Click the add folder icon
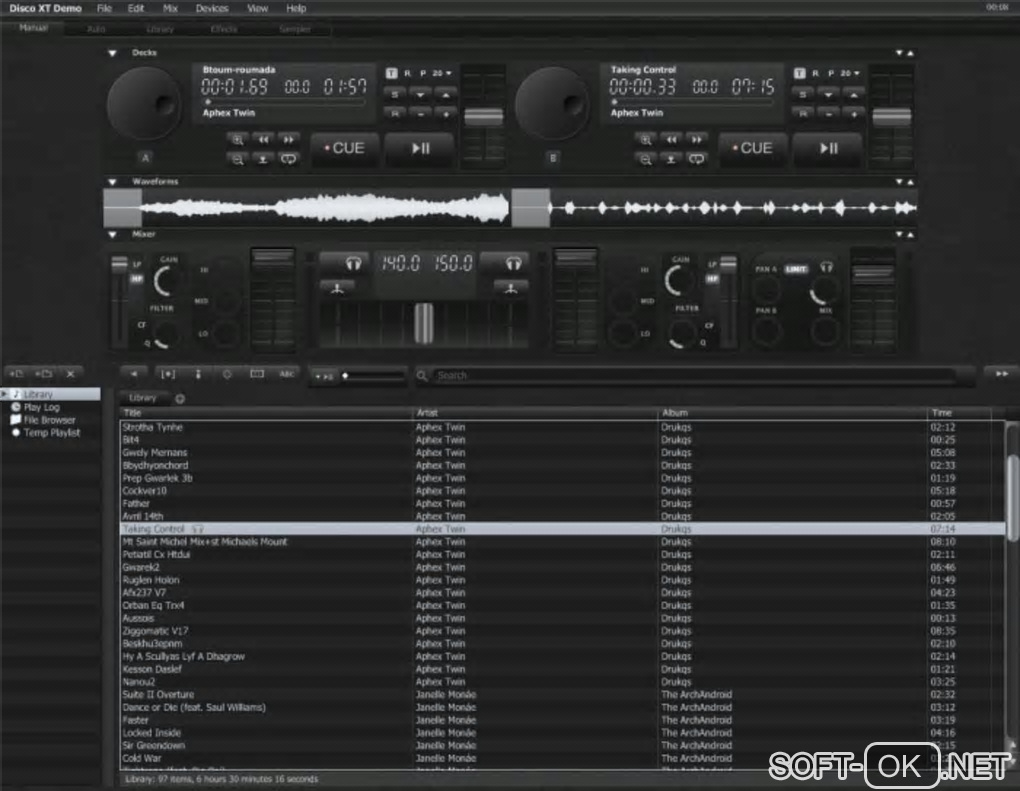 (44, 374)
